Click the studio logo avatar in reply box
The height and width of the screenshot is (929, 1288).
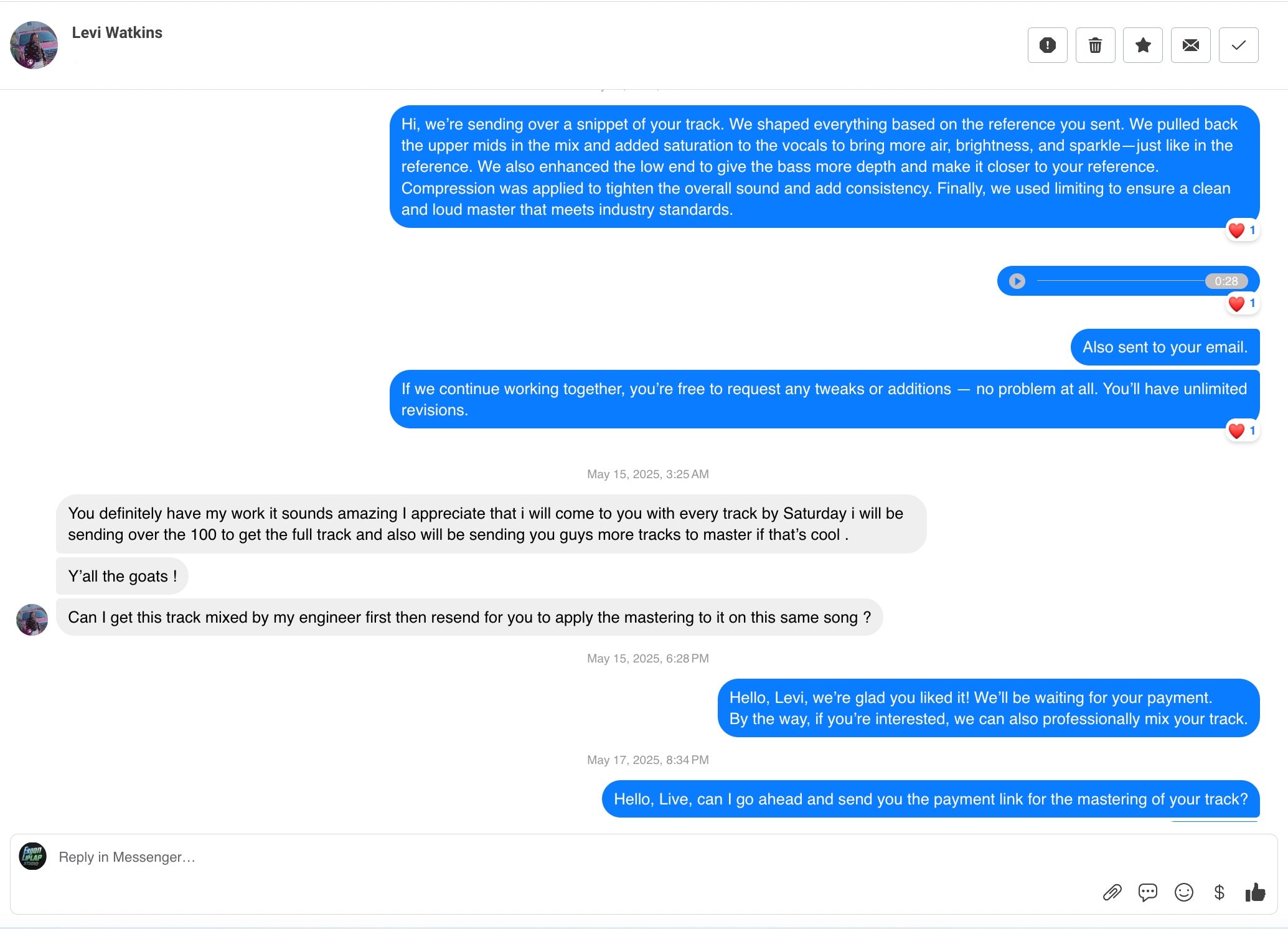pyautogui.click(x=32, y=856)
